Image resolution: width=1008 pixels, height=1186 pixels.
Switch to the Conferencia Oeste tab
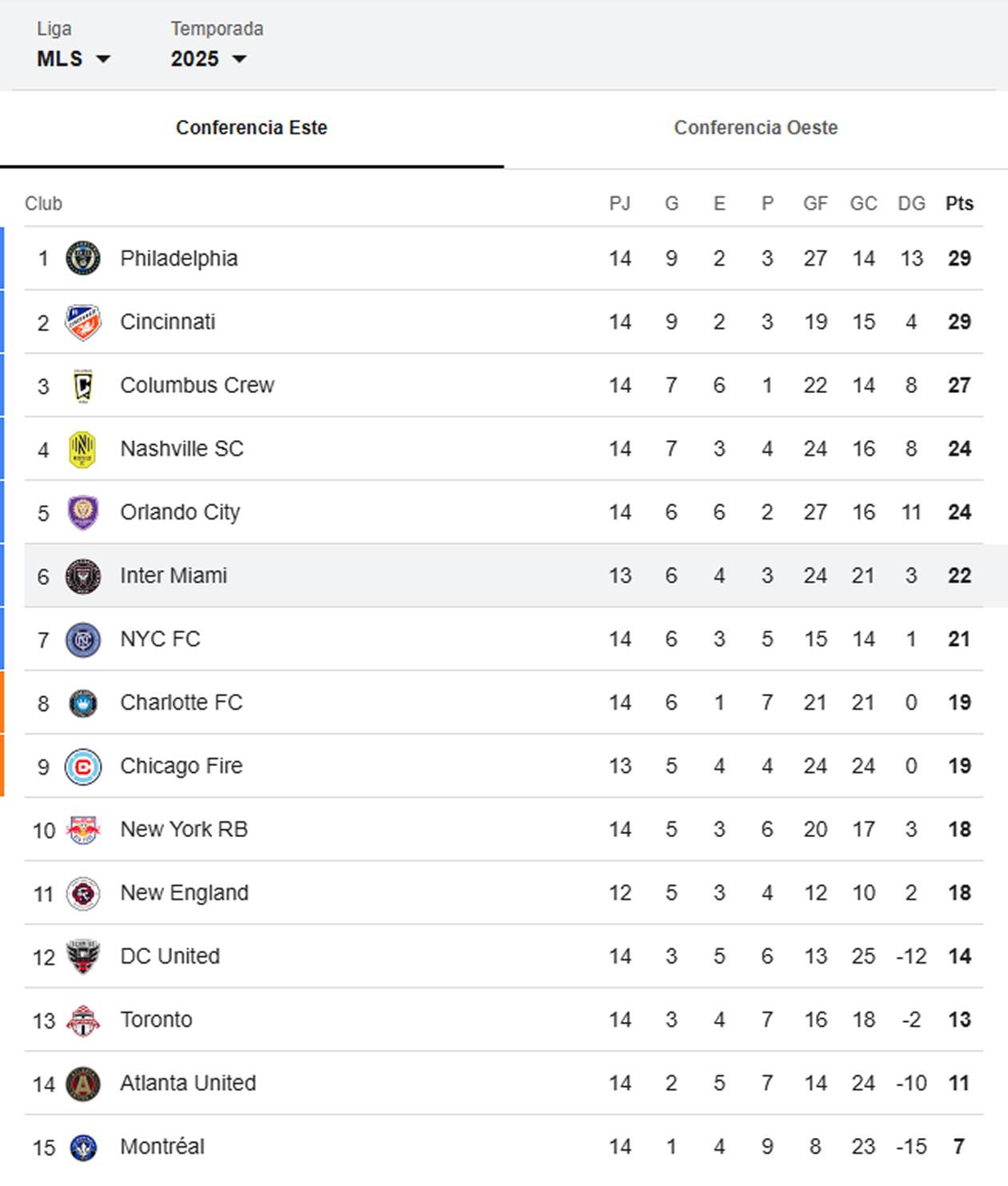pyautogui.click(x=755, y=127)
